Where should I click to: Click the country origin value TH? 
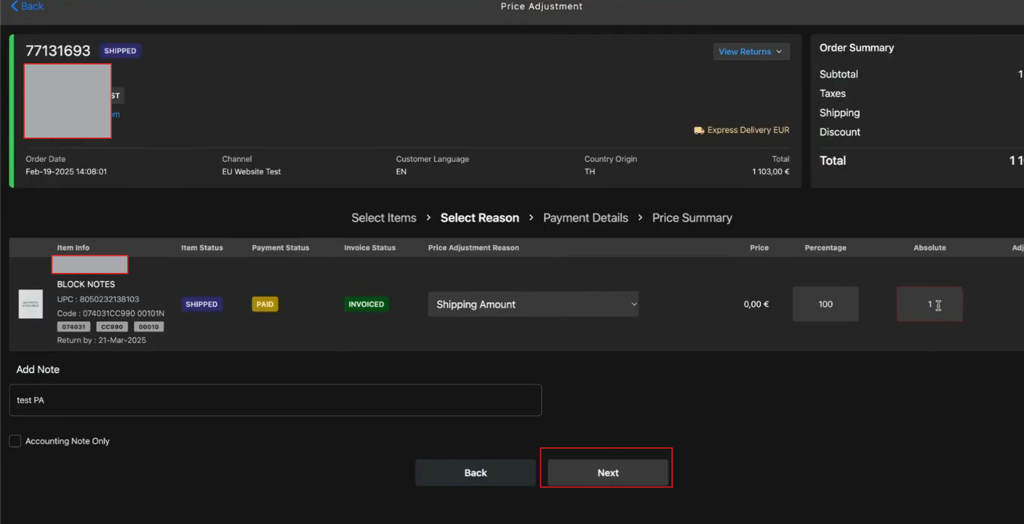click(590, 172)
